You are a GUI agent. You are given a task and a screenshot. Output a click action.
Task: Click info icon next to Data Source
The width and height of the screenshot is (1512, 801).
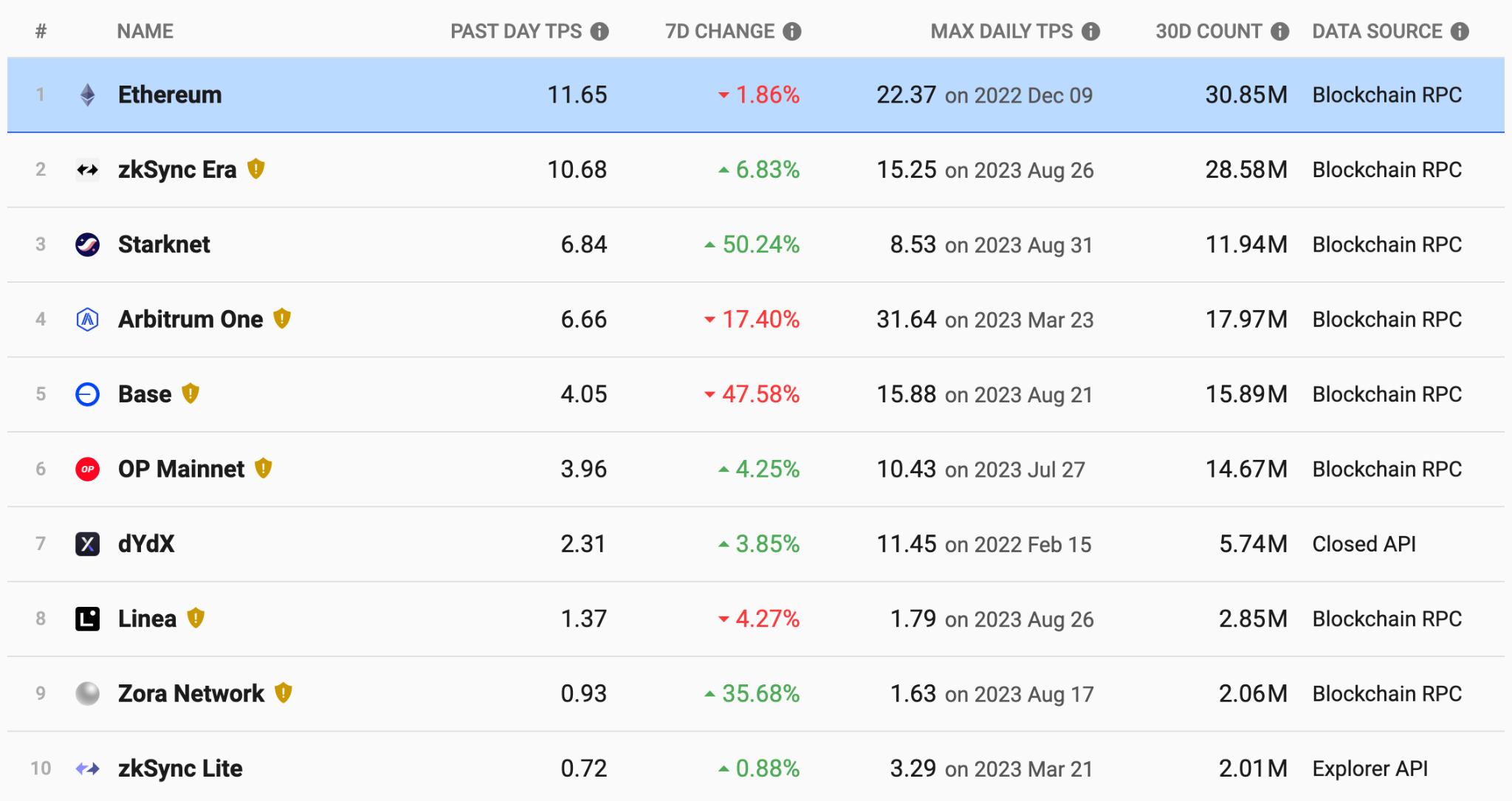(x=1460, y=32)
